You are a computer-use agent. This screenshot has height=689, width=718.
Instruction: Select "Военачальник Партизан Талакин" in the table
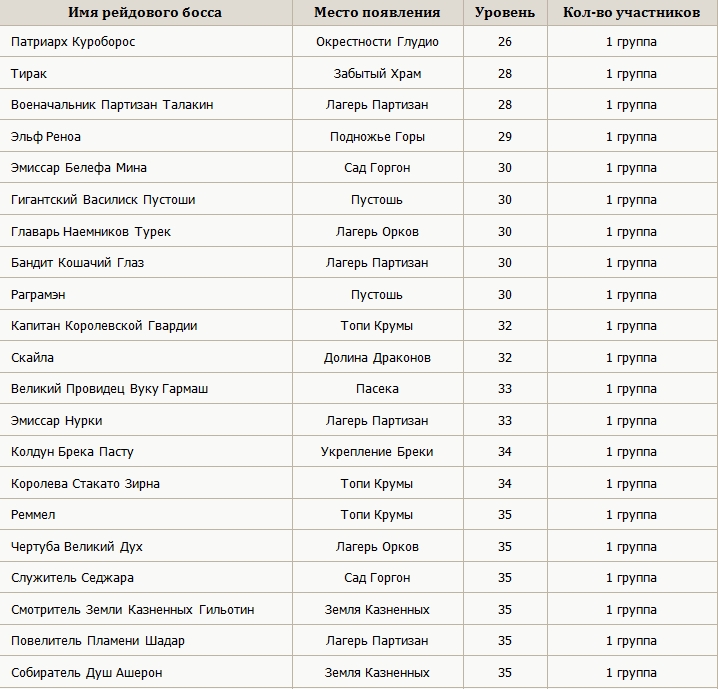pos(112,105)
